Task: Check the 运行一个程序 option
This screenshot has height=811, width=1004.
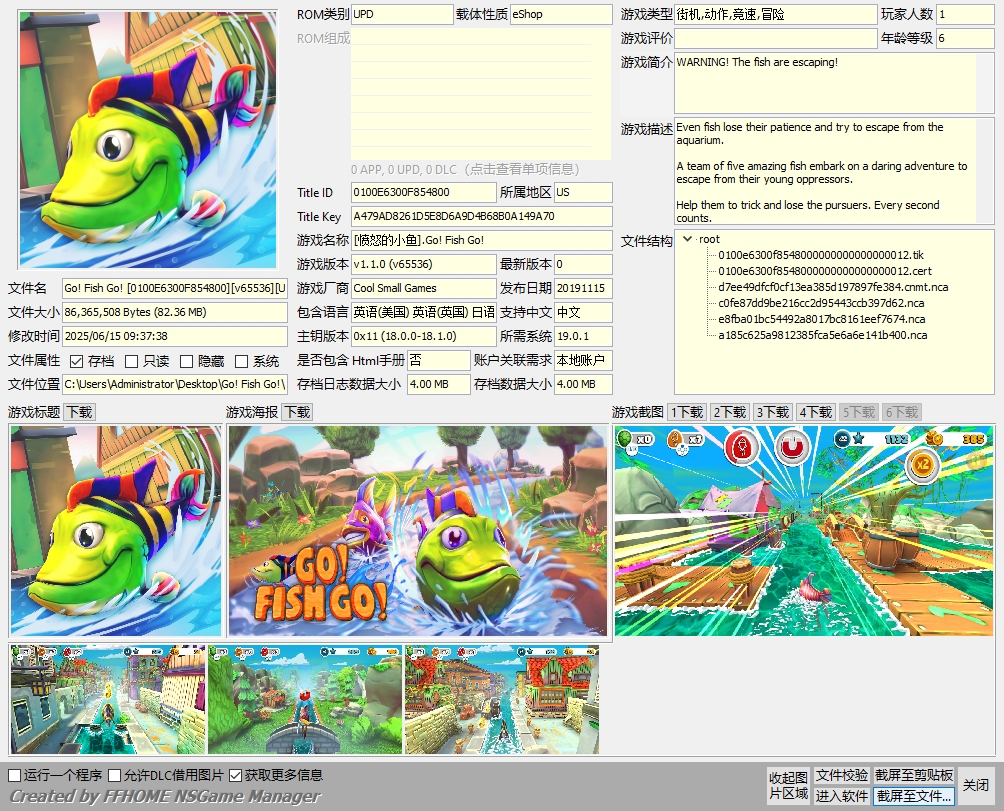Action: pos(15,775)
